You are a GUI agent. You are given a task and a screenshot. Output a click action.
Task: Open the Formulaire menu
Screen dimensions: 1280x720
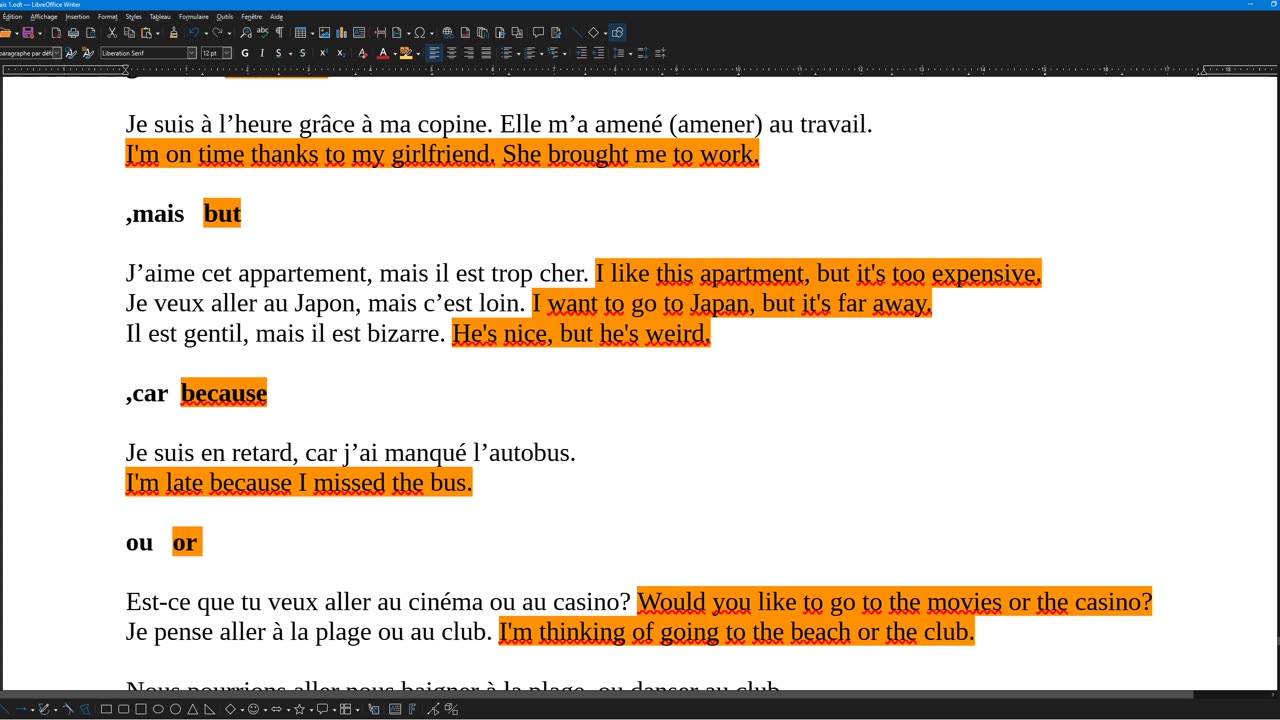(194, 17)
